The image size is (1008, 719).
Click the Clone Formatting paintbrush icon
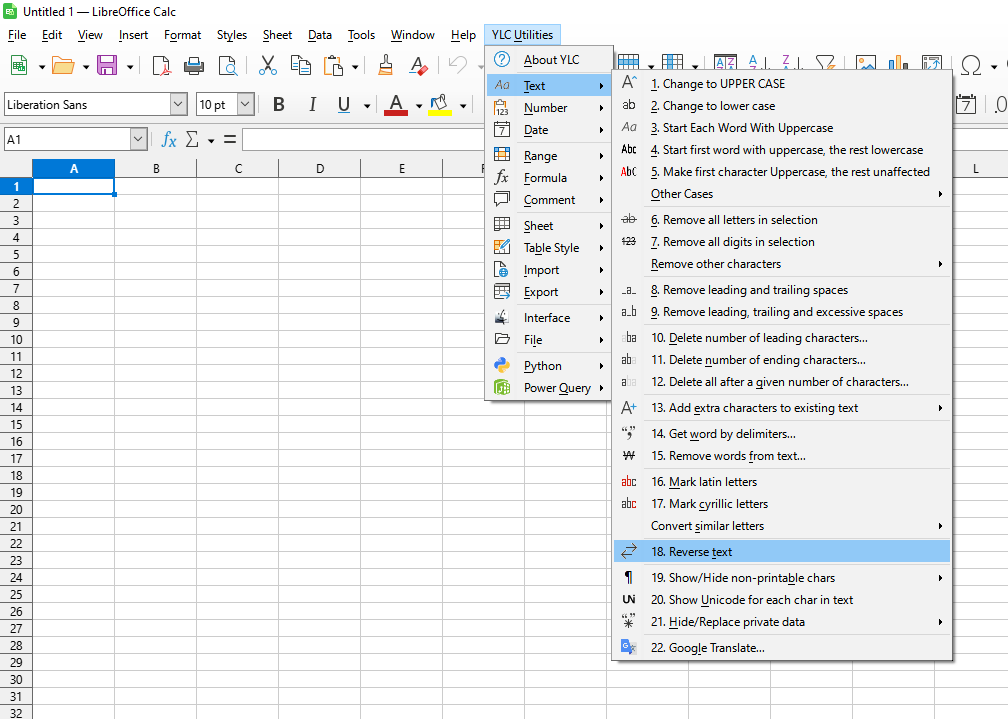click(x=386, y=66)
